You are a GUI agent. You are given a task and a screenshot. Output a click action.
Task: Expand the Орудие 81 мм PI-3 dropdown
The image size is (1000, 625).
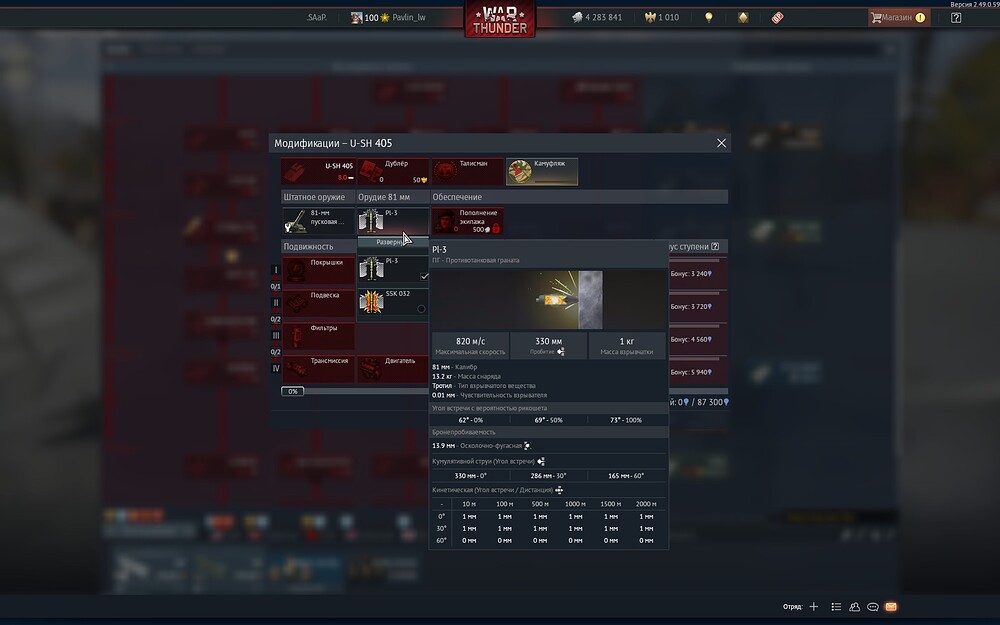pos(393,220)
